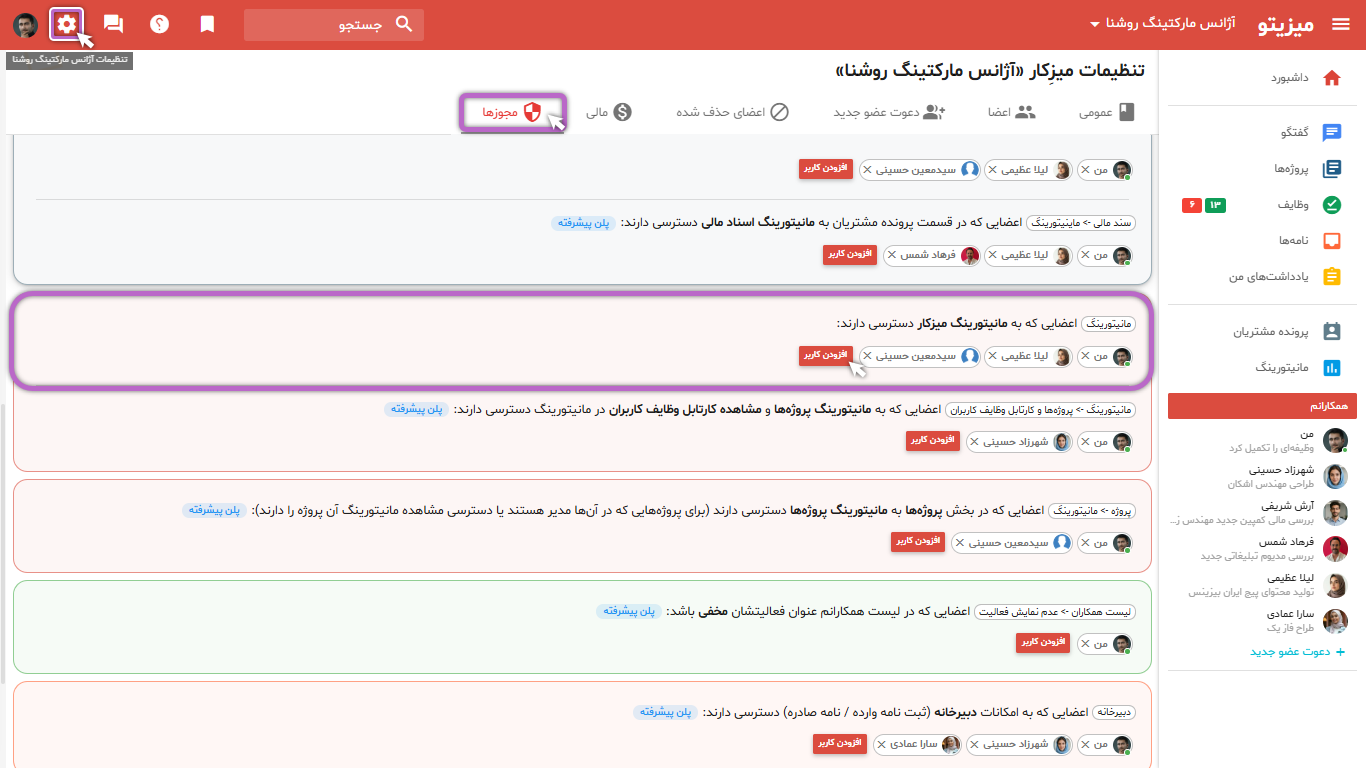Open the دعوت عضو جدید tab

point(890,112)
